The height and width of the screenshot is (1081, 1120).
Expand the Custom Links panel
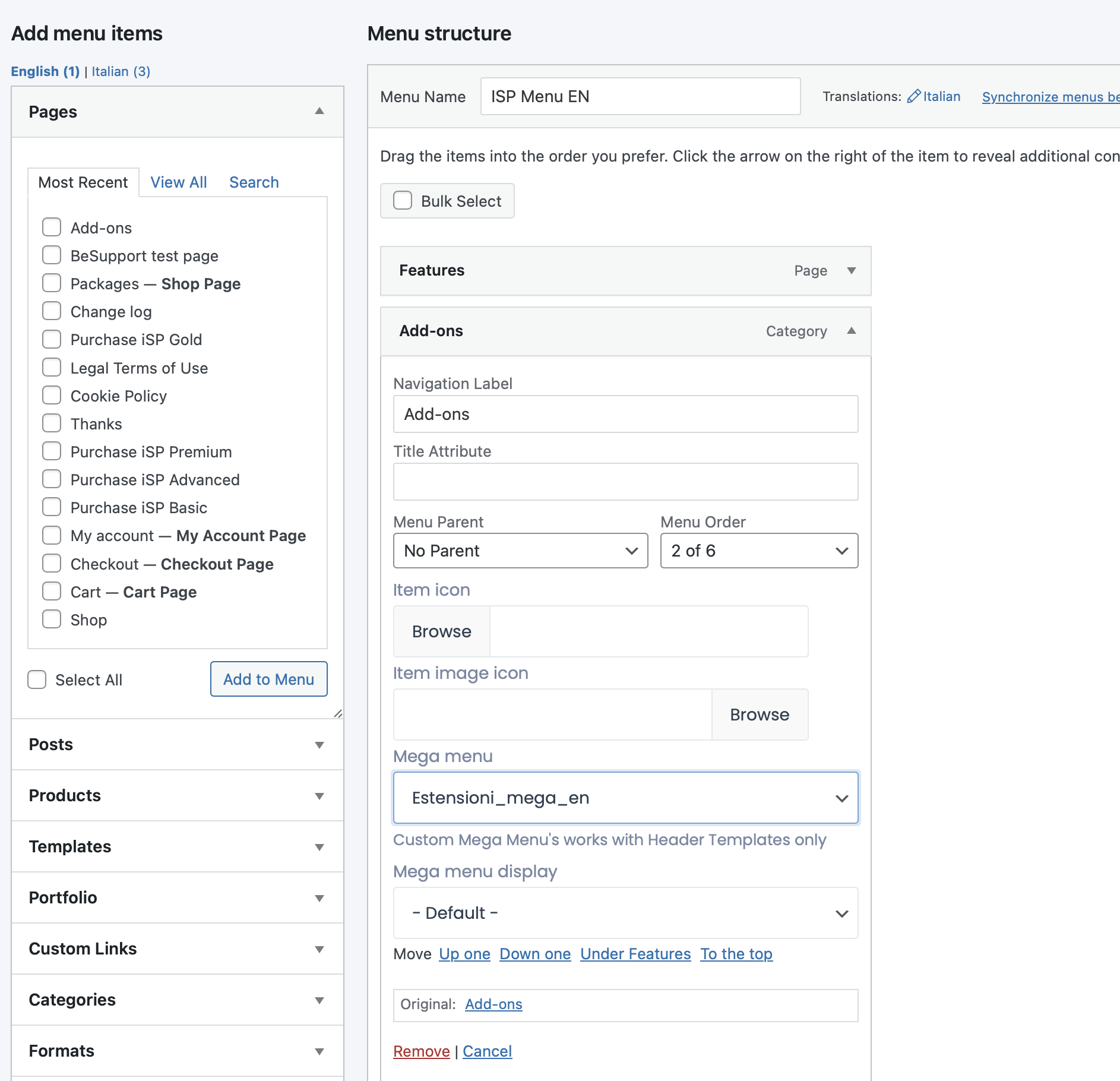coord(319,949)
